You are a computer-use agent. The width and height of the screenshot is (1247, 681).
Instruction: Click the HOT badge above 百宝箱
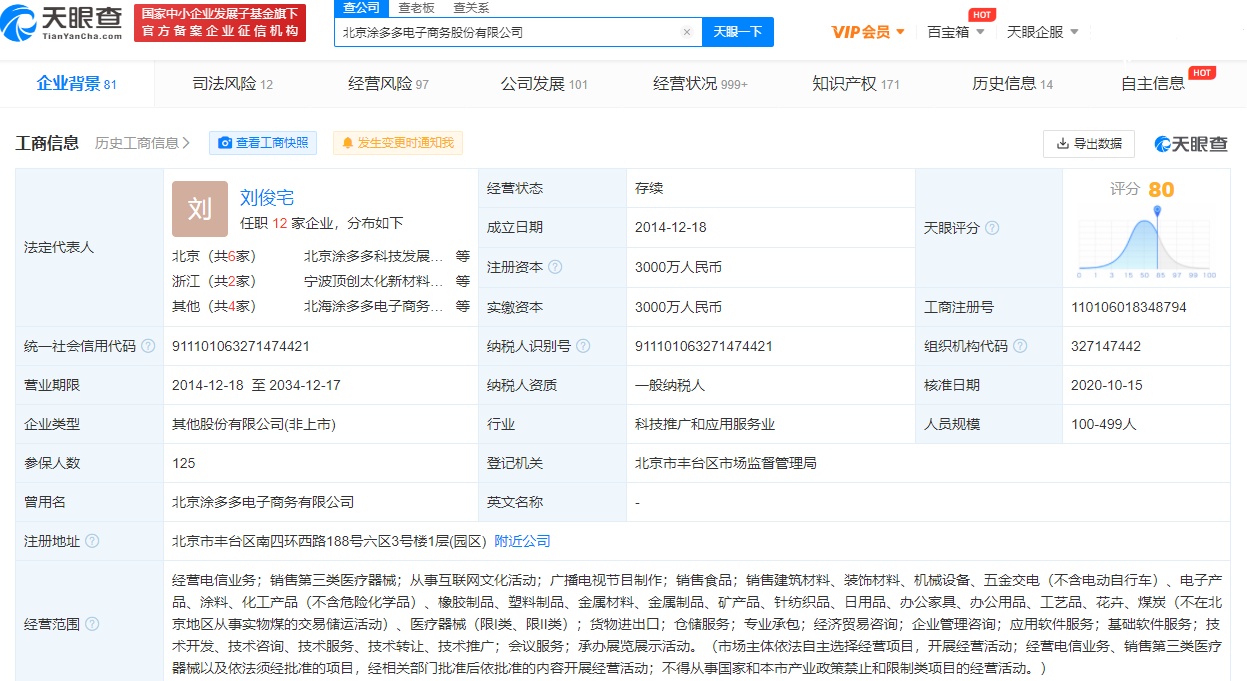(982, 14)
